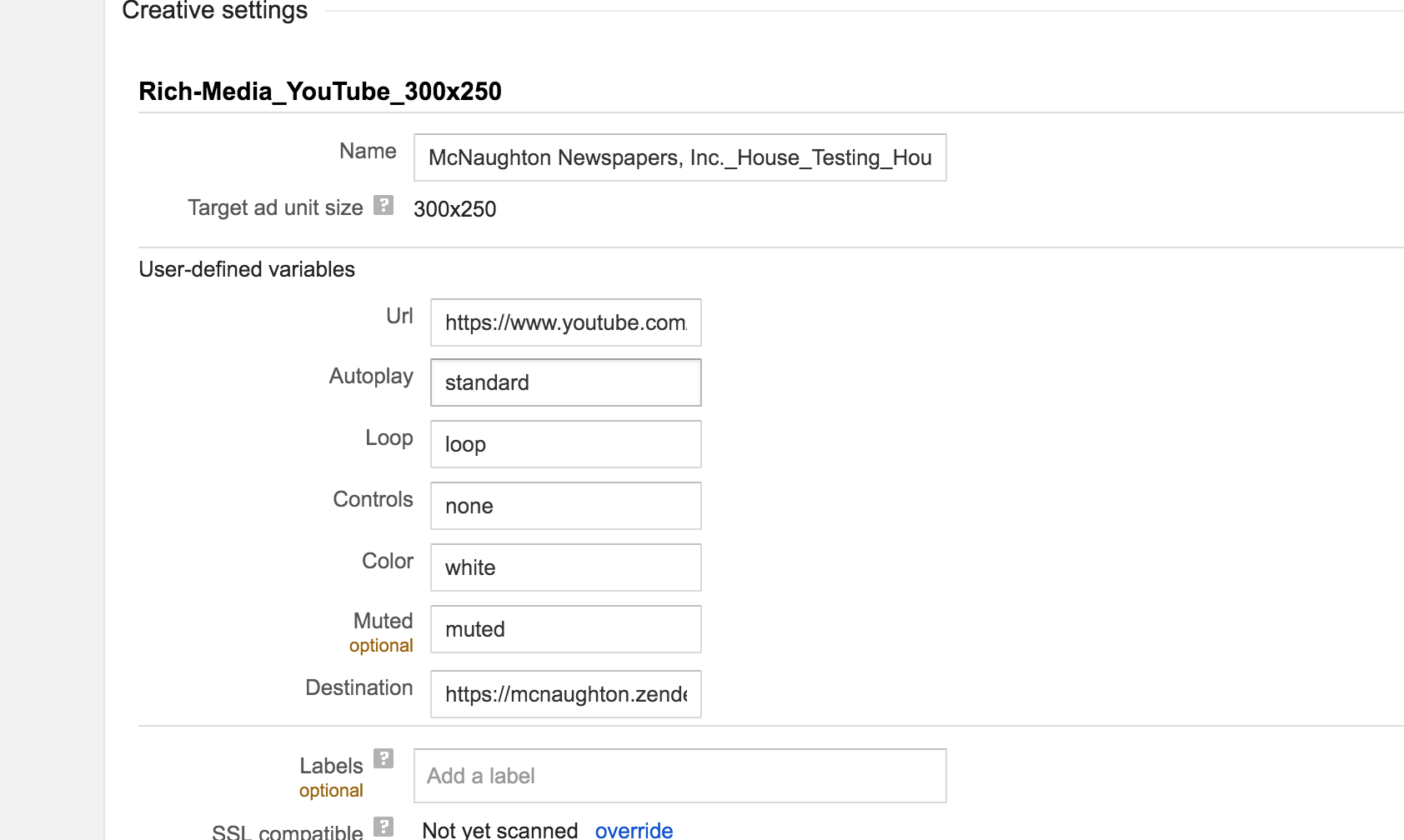Click the optional text under Muted
Image resolution: width=1404 pixels, height=840 pixels.
[x=381, y=646]
